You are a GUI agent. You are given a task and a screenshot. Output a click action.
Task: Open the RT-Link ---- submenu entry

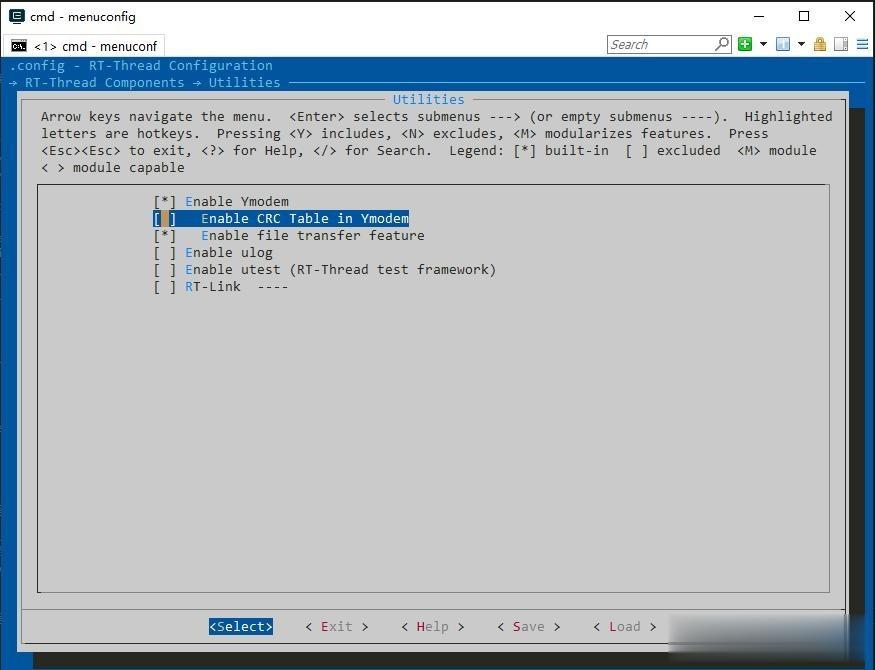point(237,287)
